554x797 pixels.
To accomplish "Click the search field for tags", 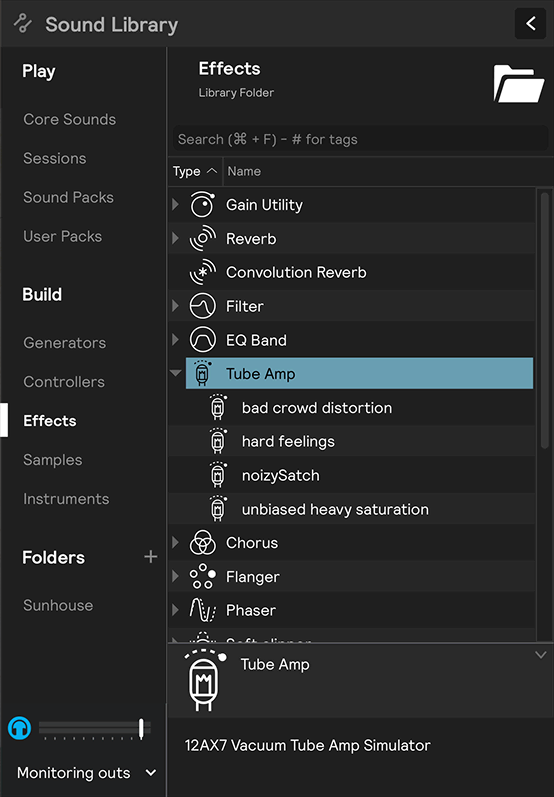I will coord(360,139).
